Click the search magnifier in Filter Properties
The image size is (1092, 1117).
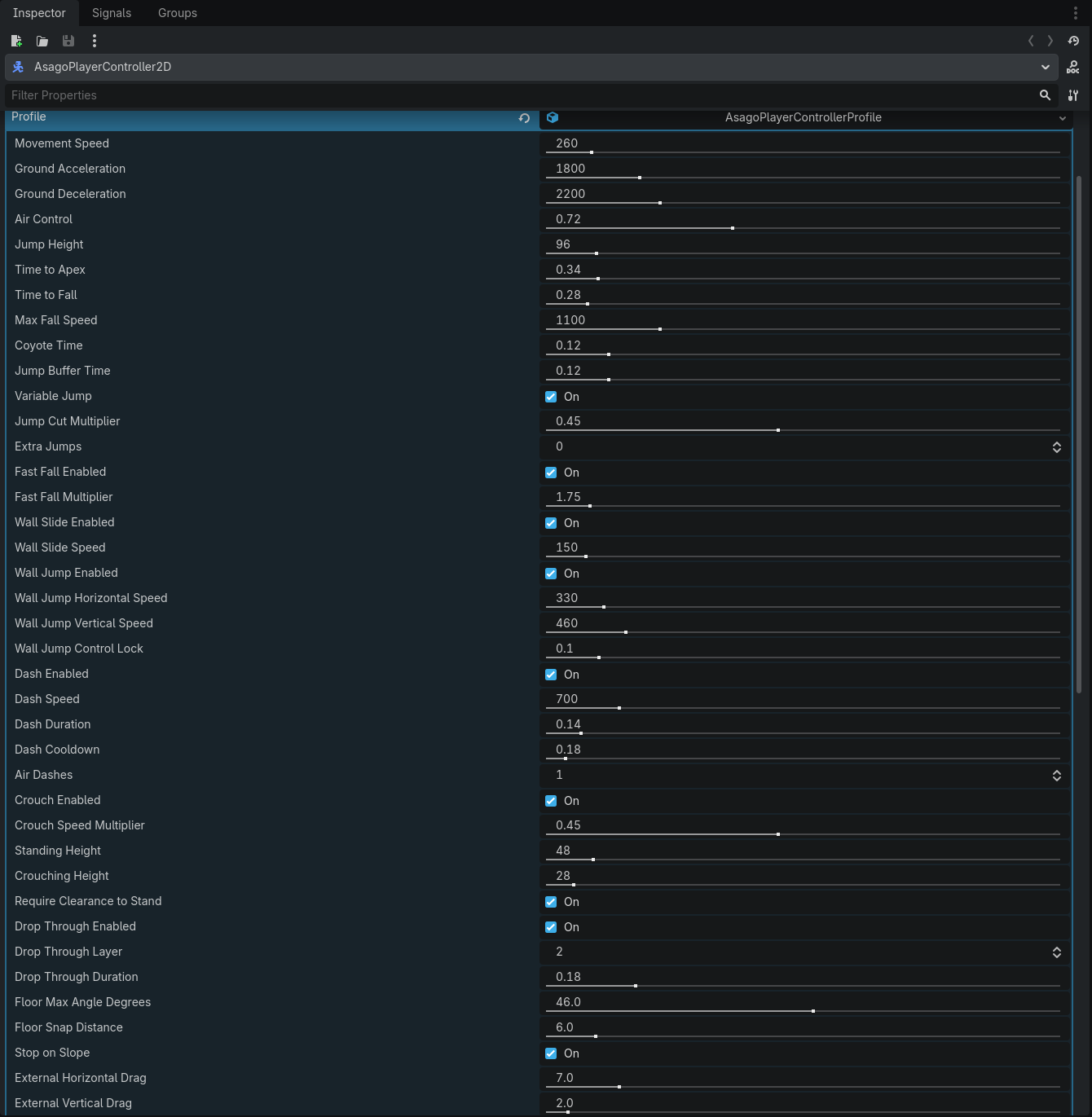pyautogui.click(x=1045, y=95)
